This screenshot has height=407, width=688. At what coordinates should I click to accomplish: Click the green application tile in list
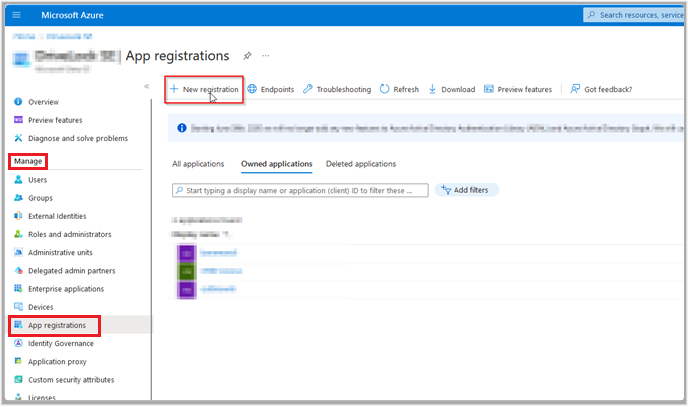186,271
